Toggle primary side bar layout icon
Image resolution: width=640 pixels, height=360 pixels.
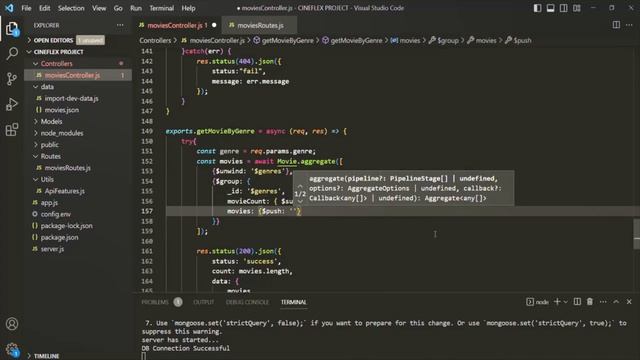click(538, 8)
